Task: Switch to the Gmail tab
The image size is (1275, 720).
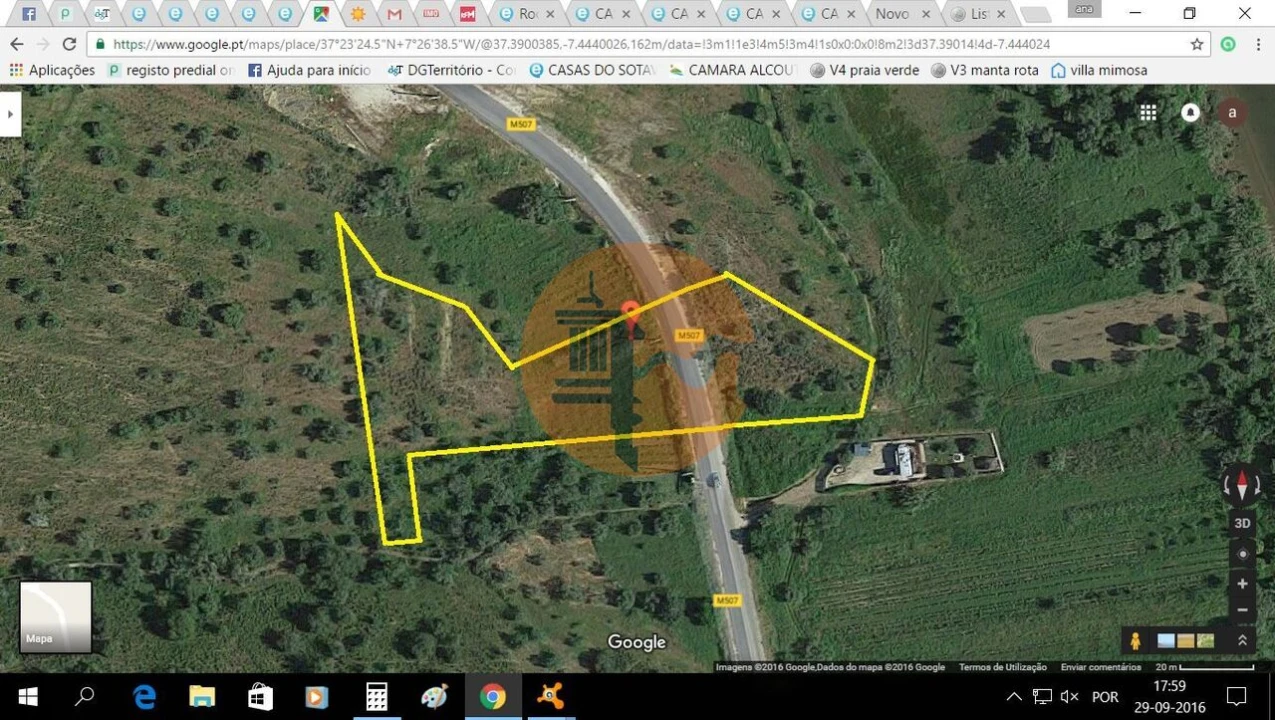Action: [392, 14]
